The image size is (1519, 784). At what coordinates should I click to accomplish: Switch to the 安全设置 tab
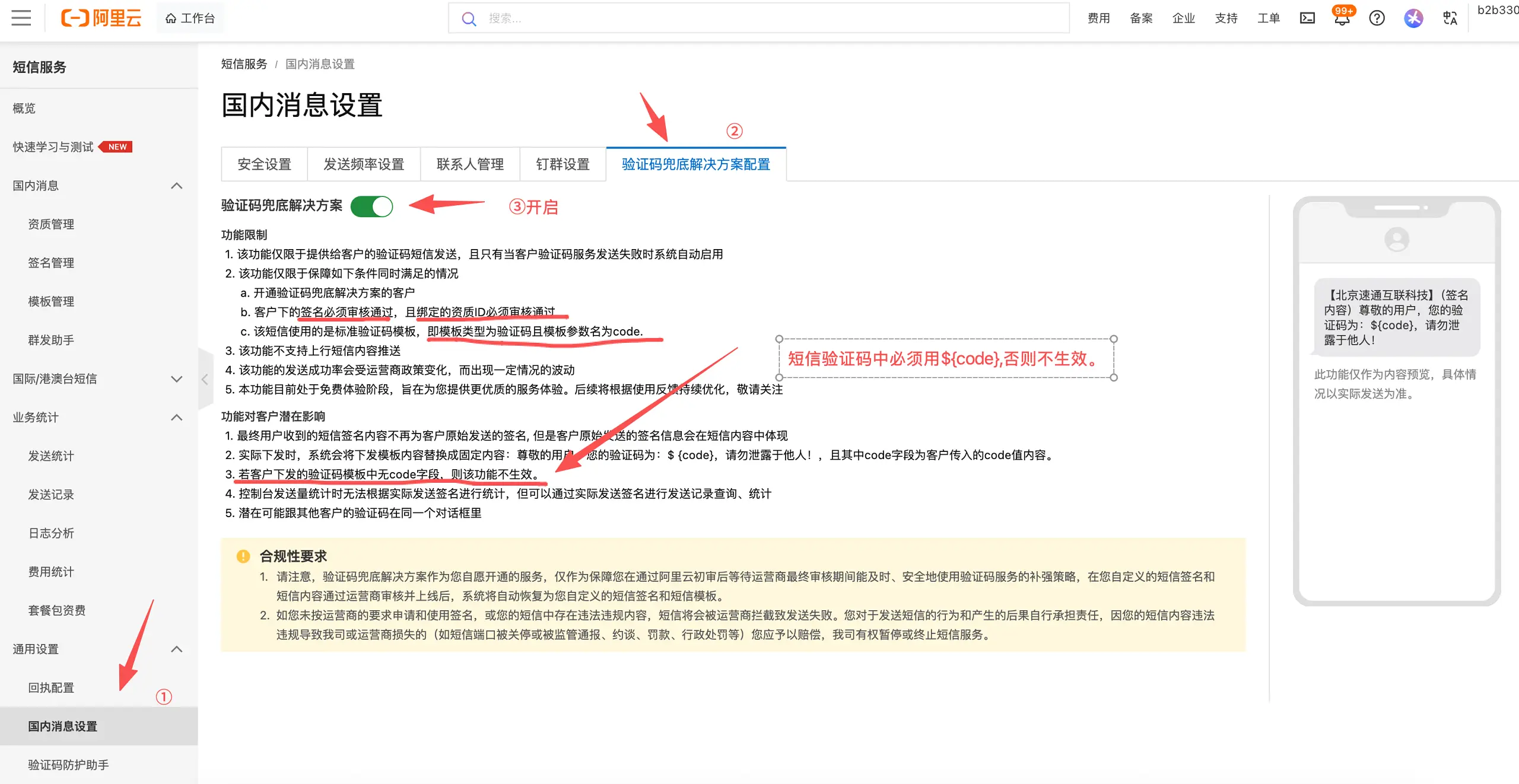tap(264, 164)
